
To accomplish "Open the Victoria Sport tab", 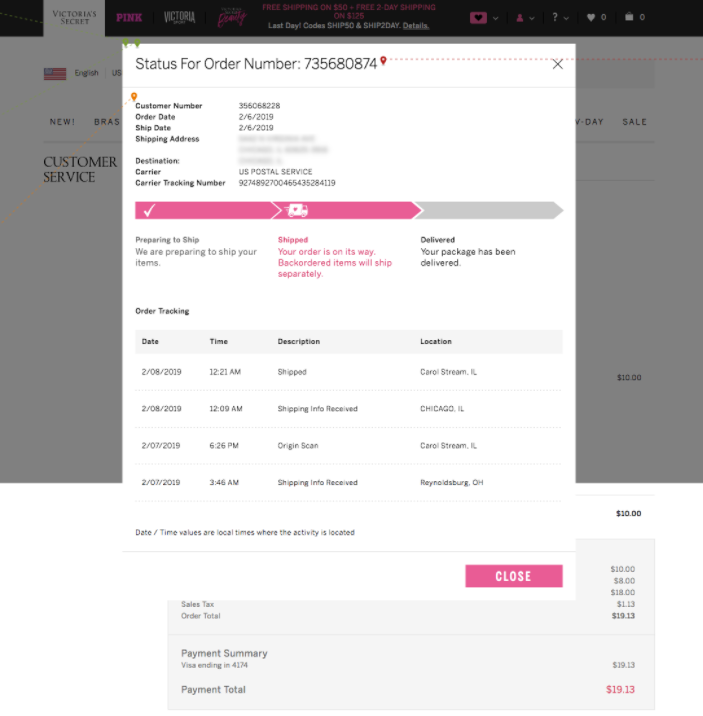I will (179, 18).
